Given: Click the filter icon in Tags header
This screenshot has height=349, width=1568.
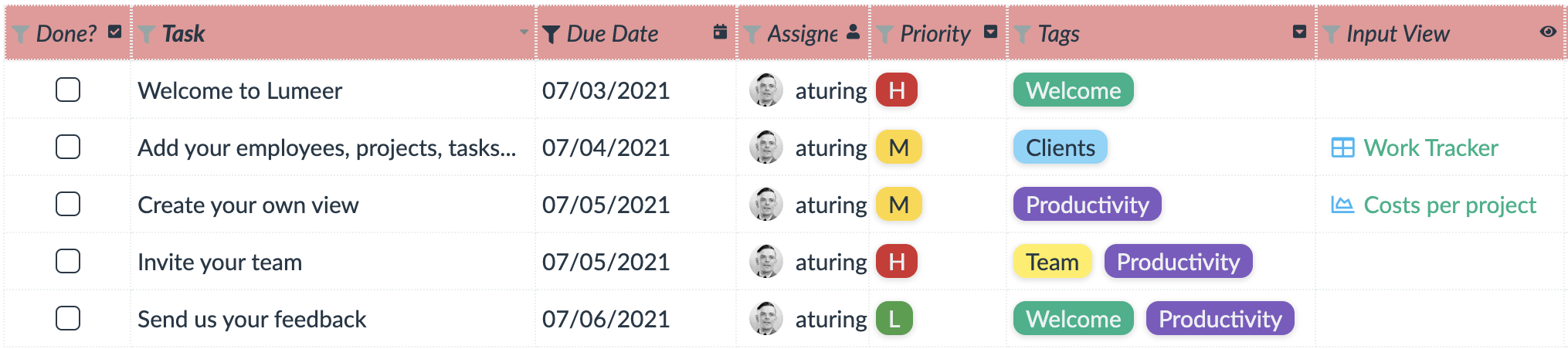Looking at the screenshot, I should pos(1022,34).
